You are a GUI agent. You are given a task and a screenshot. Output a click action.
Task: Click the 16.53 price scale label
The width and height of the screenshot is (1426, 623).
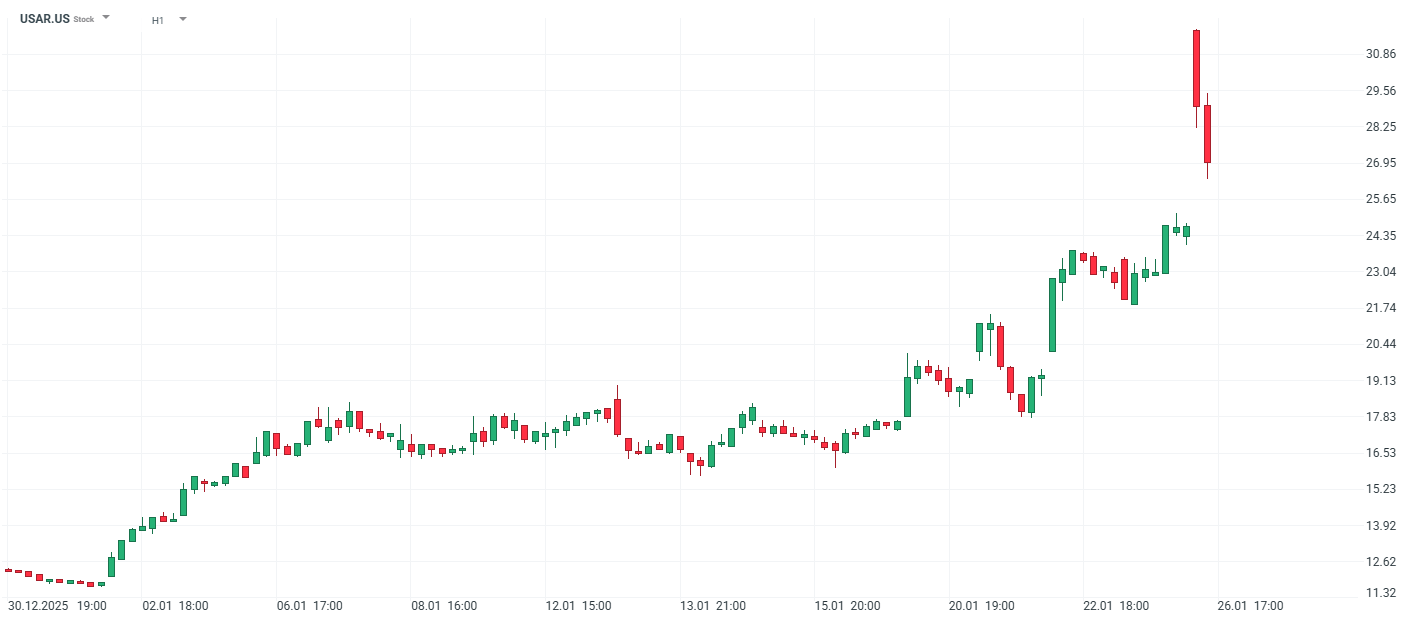[1381, 453]
